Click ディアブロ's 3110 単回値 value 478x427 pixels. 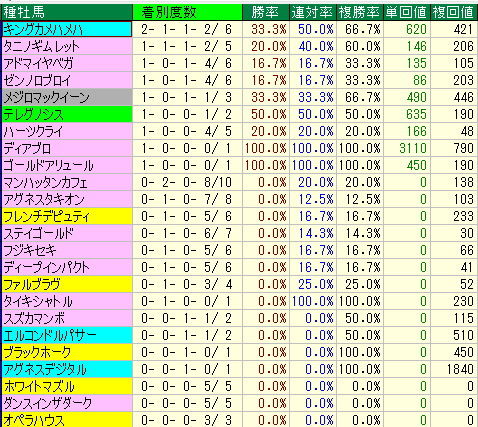coord(413,148)
